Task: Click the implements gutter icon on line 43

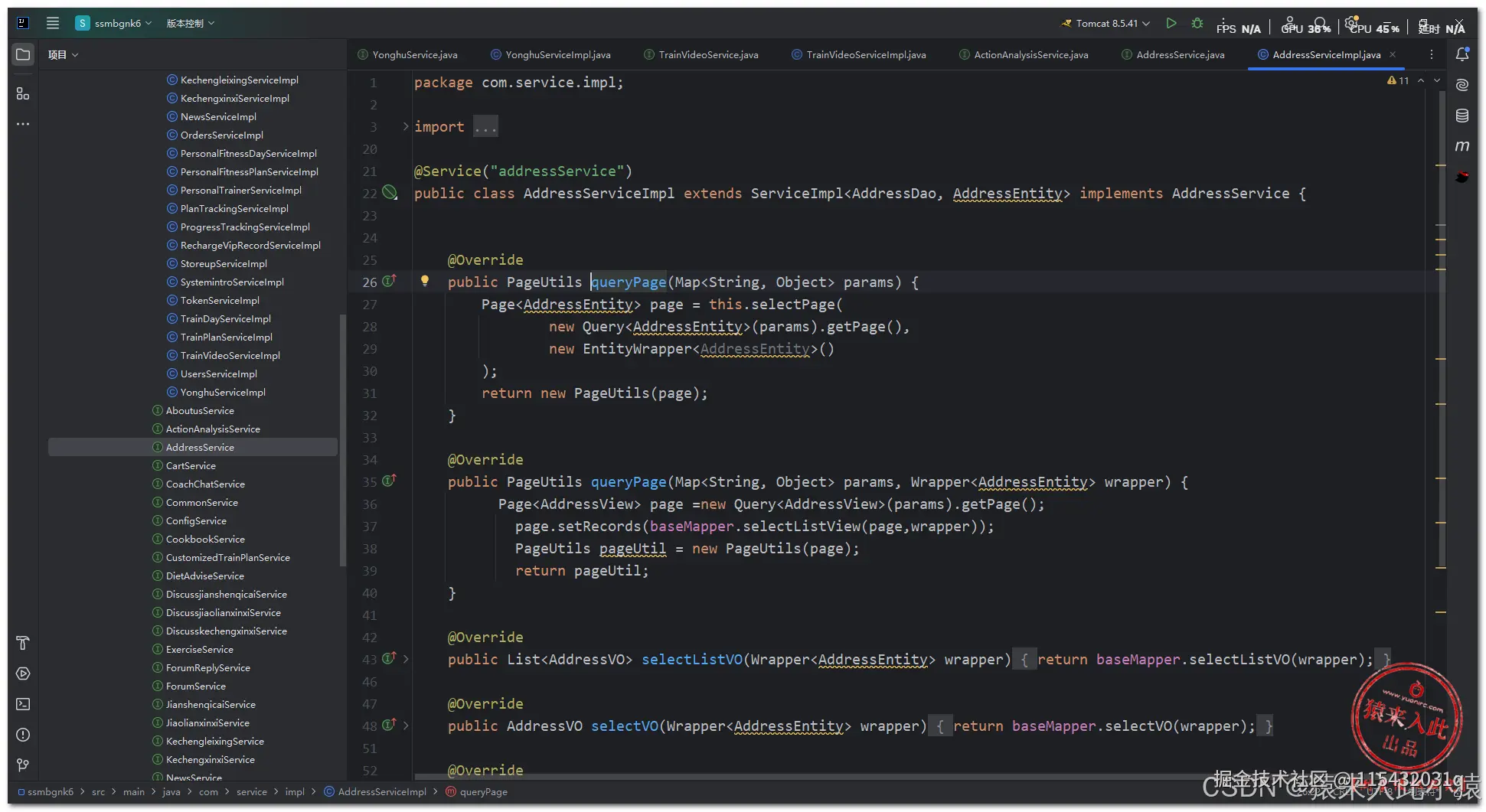Action: coord(389,658)
